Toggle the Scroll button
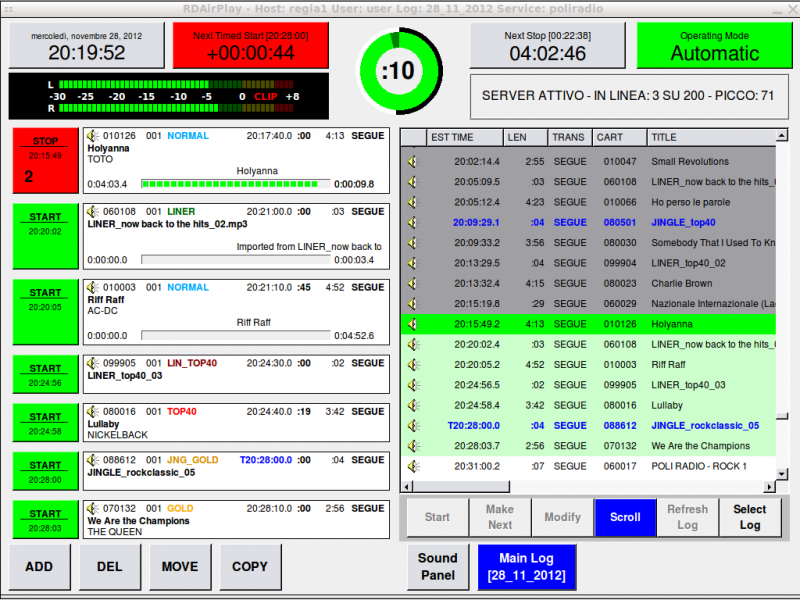This screenshot has height=600, width=800. (625, 517)
